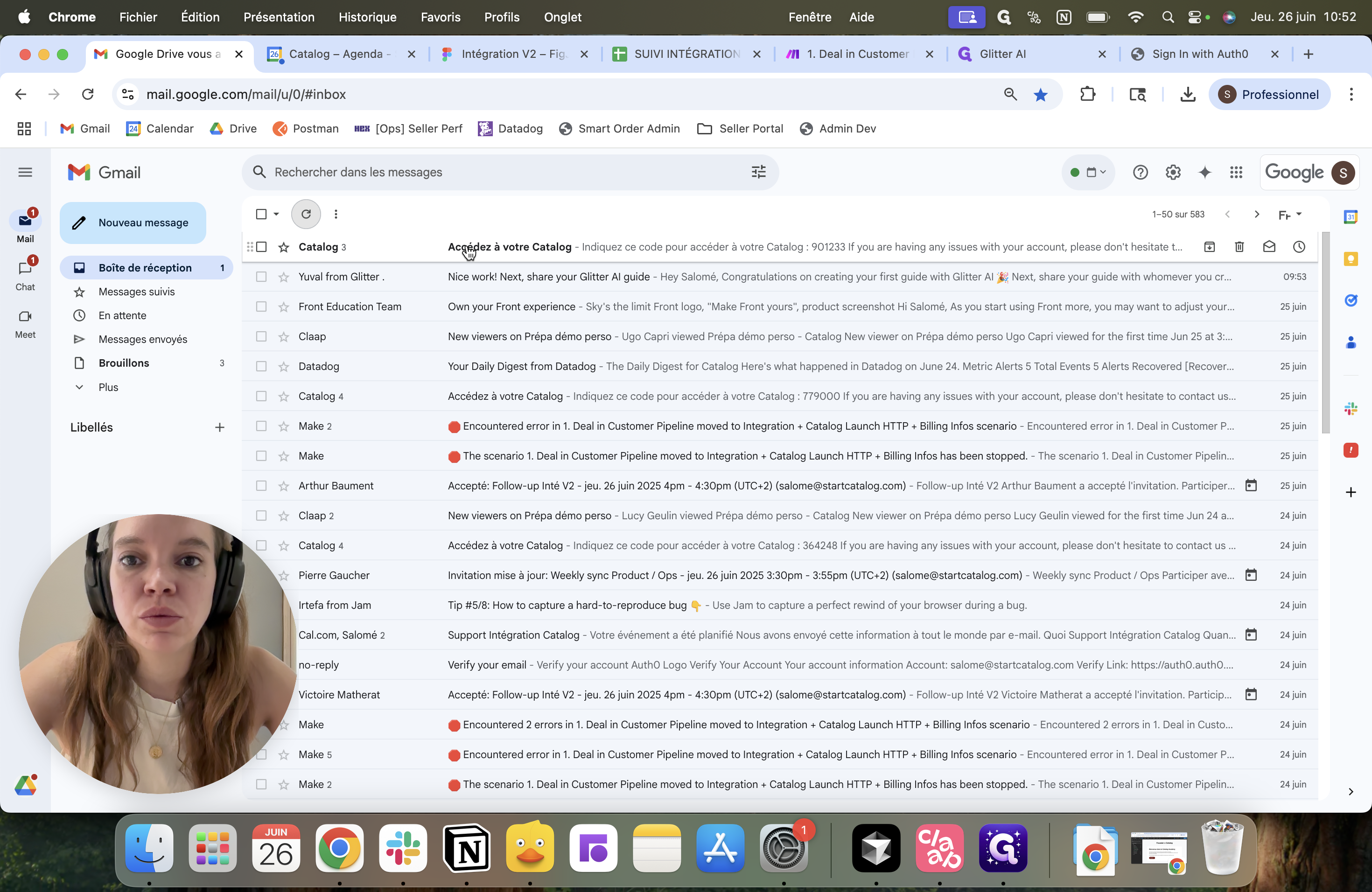Viewport: 1372px width, 892px height.
Task: Open the Messages suivis folder
Action: coord(147,292)
